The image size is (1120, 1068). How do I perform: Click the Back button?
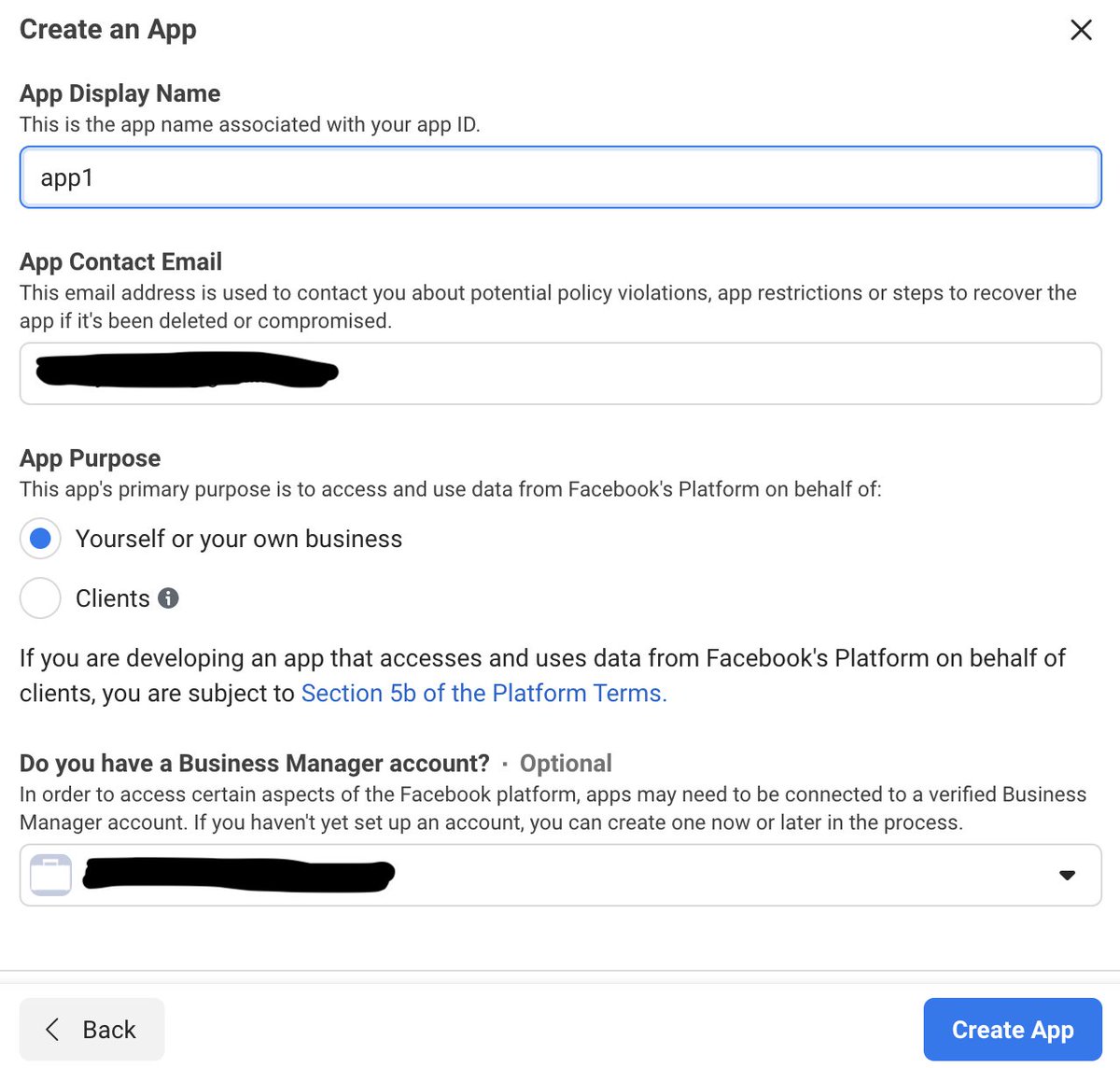click(x=91, y=1029)
